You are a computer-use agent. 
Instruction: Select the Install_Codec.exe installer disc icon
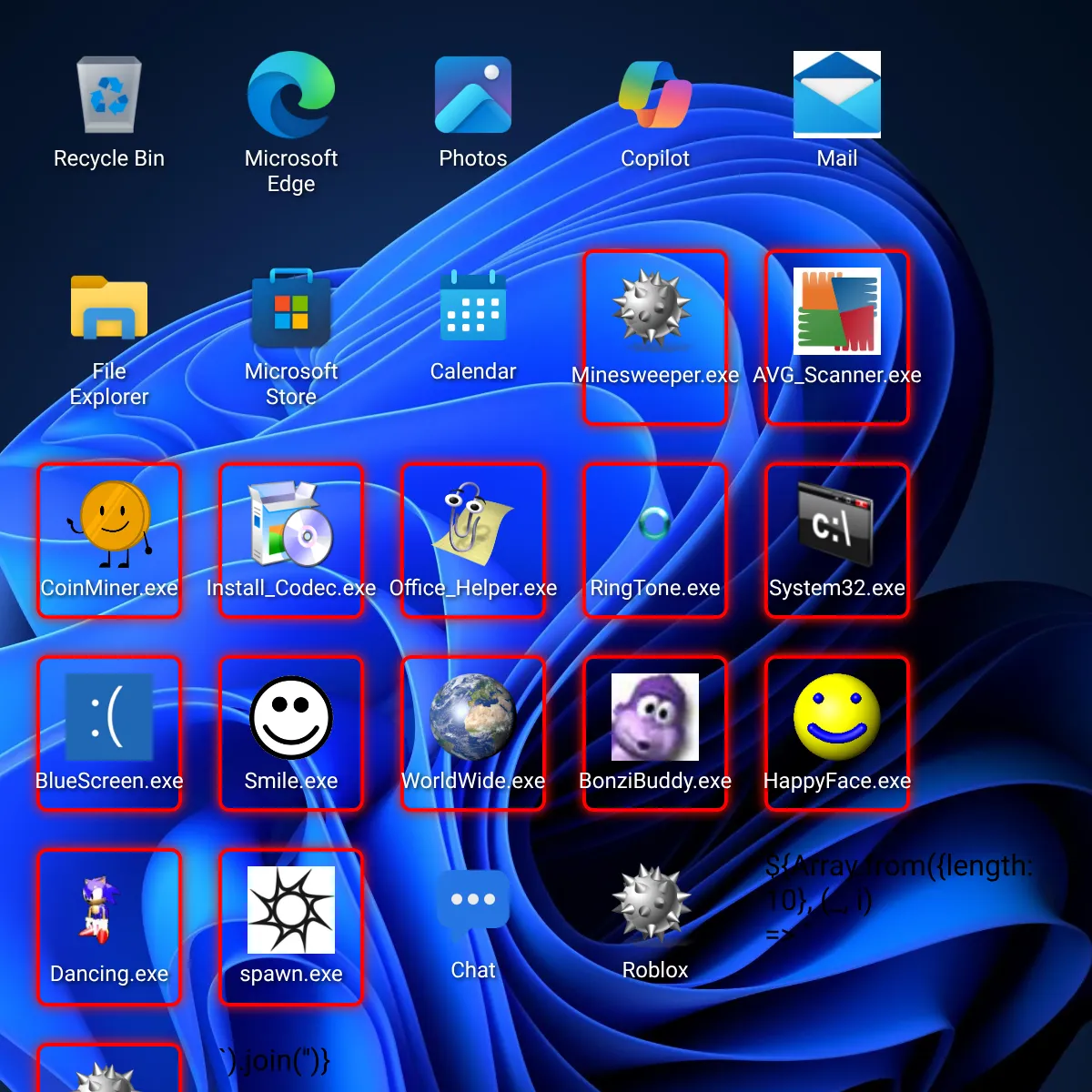(291, 524)
